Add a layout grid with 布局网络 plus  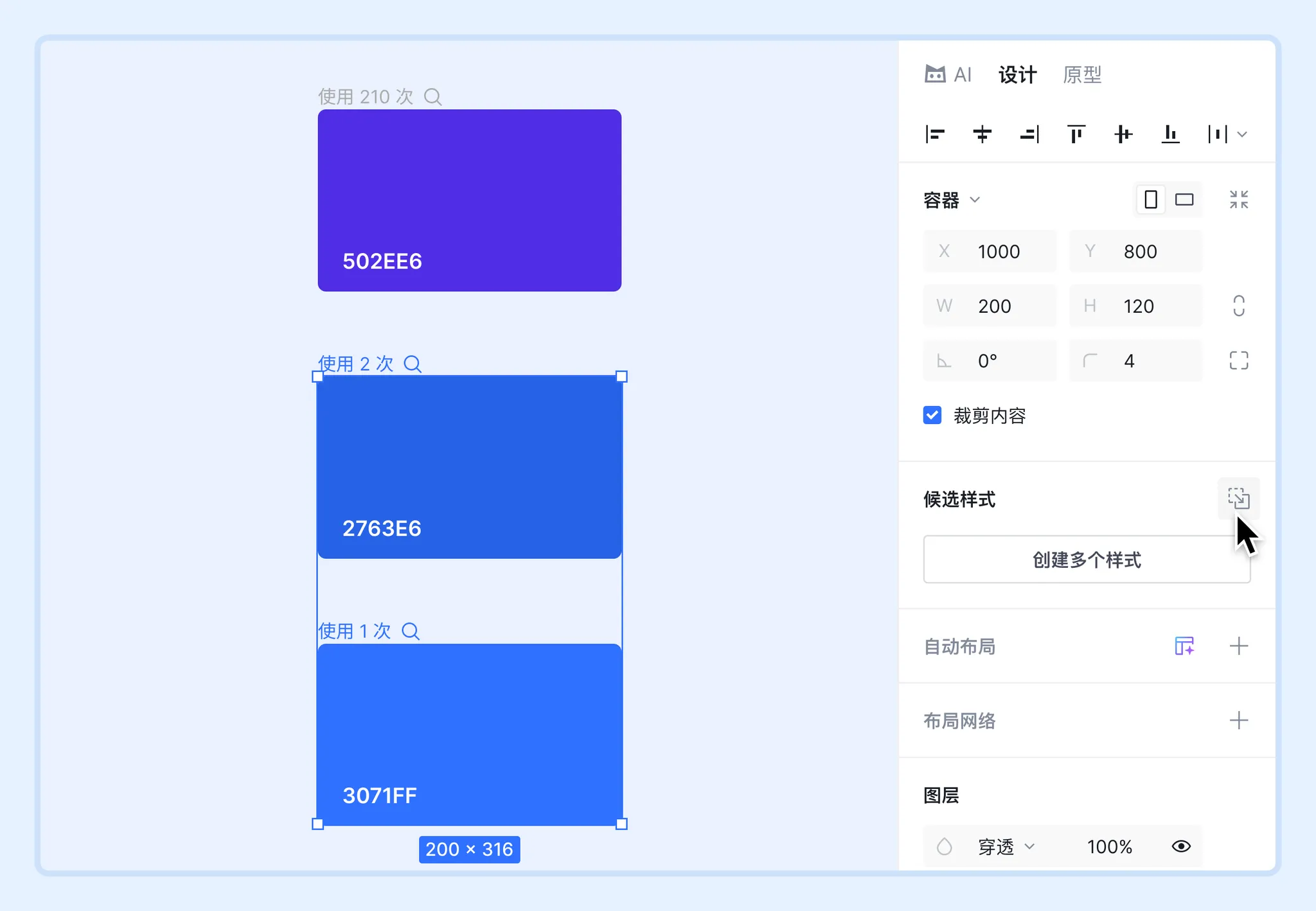1239,720
